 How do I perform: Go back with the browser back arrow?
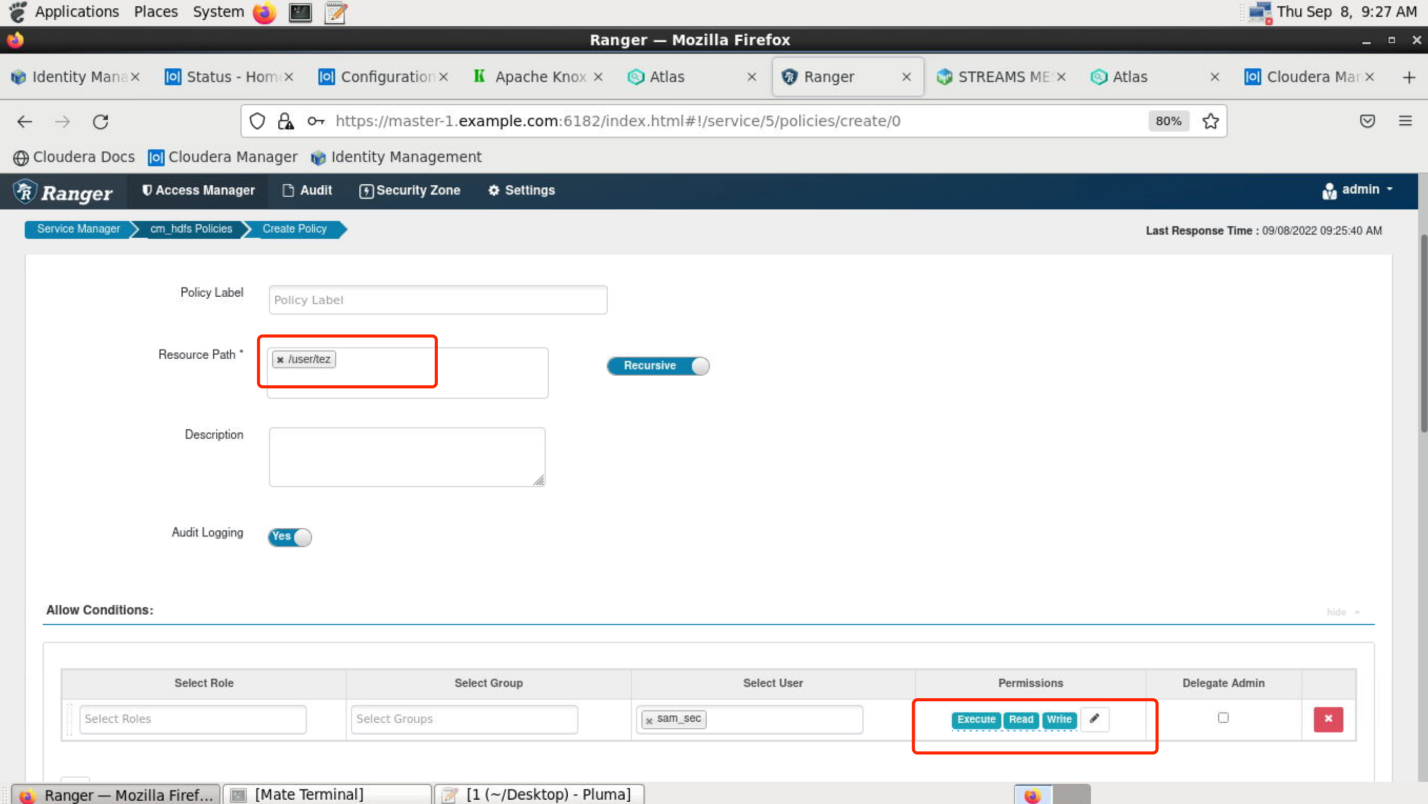click(x=25, y=121)
